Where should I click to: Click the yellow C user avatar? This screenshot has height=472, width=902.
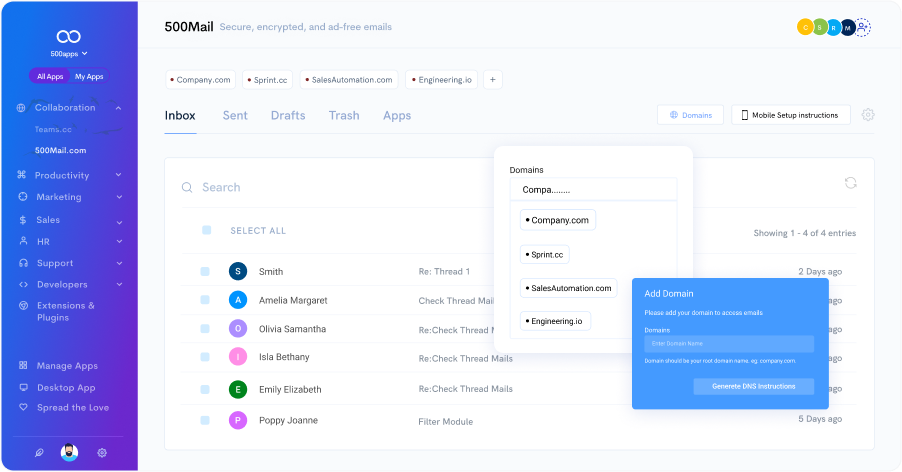point(805,27)
